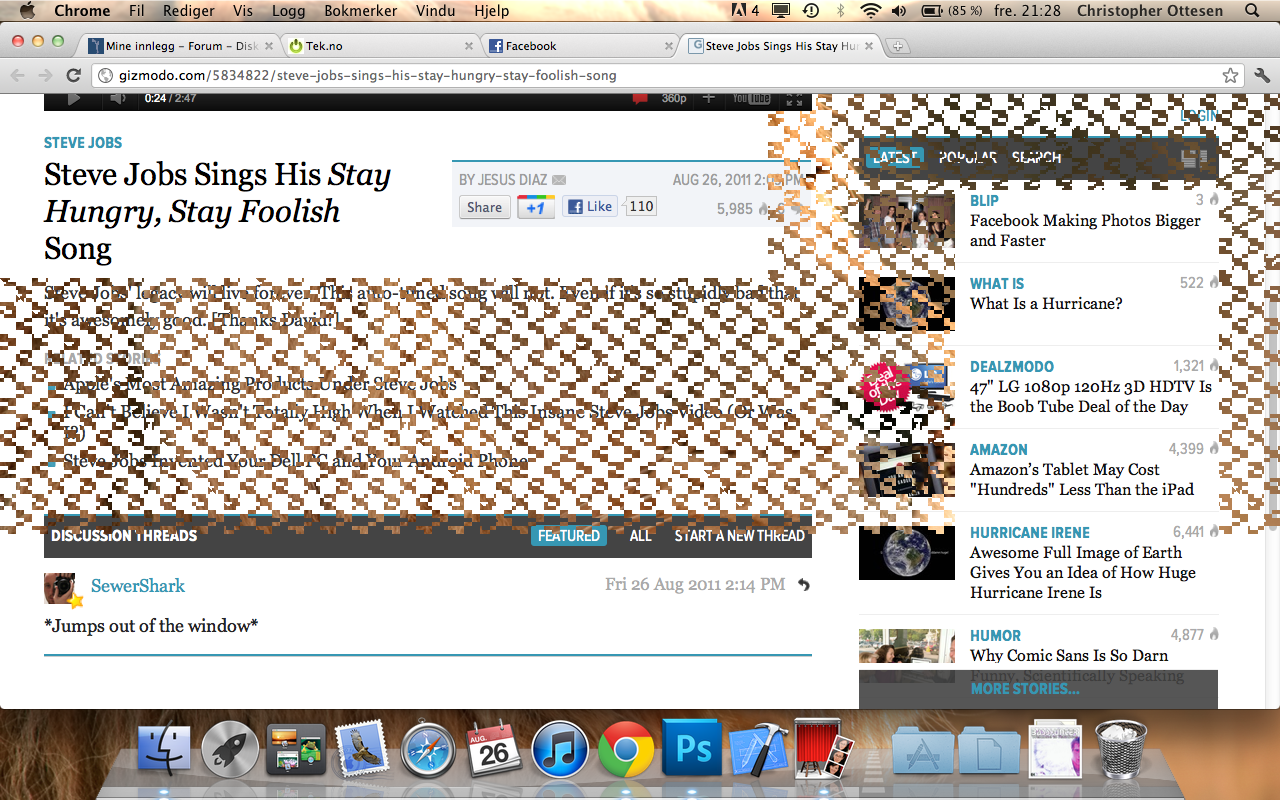Image resolution: width=1280 pixels, height=800 pixels.
Task: Open the 47" LG 3D HDTV deal story
Action: (x=1091, y=397)
